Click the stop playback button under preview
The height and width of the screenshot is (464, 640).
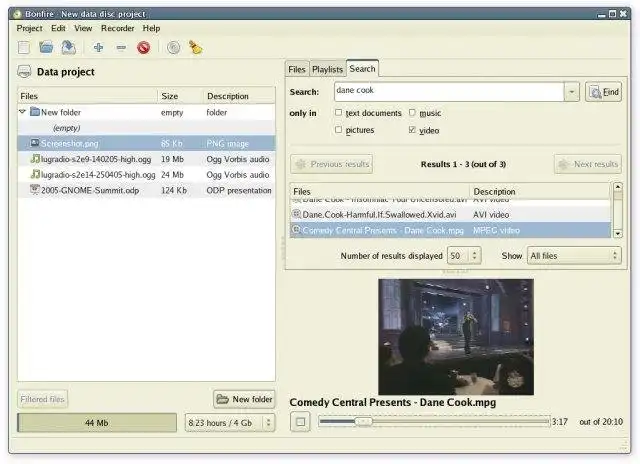(x=300, y=422)
